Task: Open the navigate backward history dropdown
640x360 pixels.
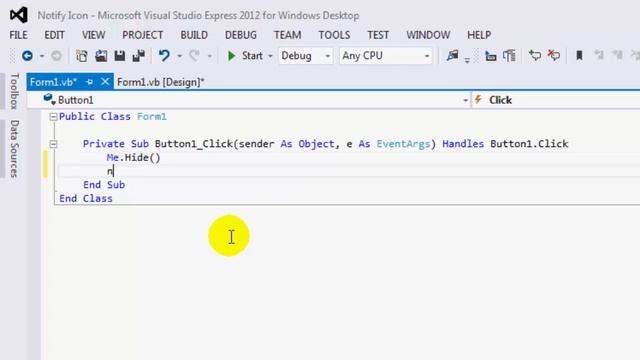Action: click(42, 56)
